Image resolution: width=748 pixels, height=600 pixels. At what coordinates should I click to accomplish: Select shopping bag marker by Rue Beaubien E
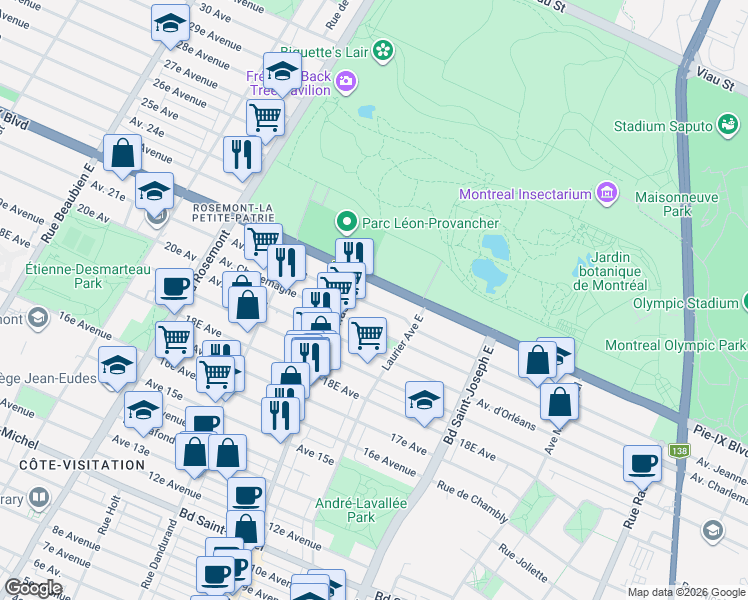(x=123, y=153)
